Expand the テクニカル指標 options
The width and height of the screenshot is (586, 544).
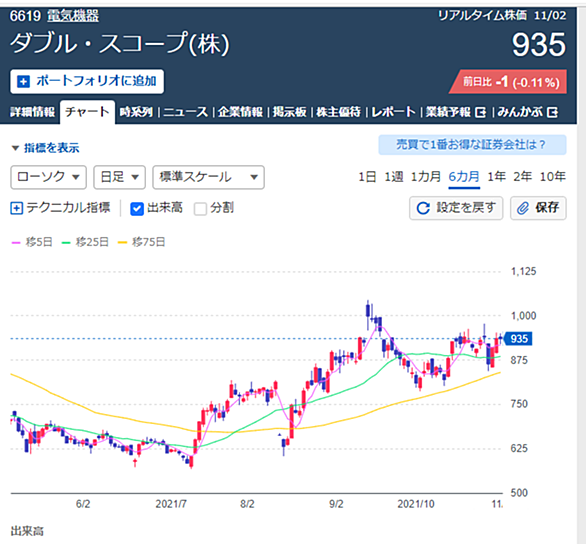tap(60, 208)
